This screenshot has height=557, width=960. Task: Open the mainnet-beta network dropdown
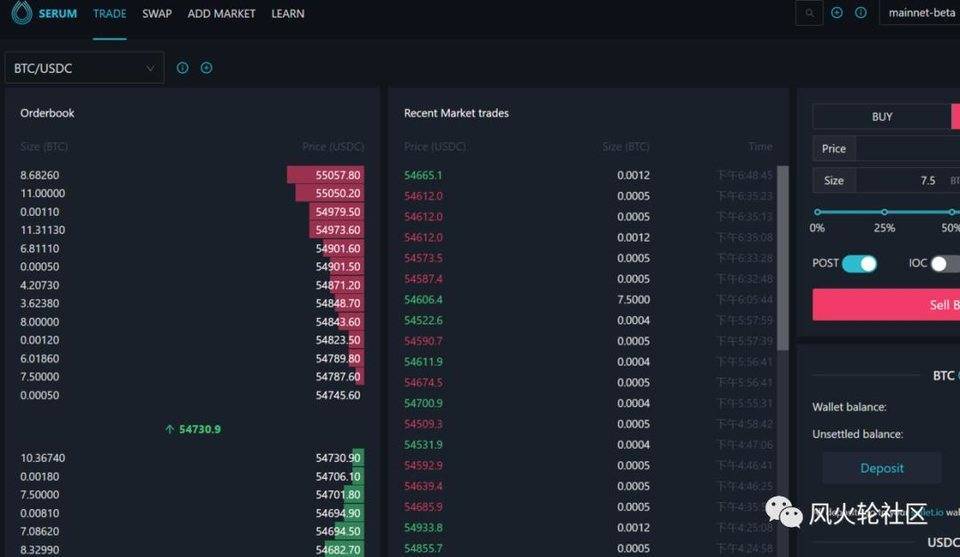pos(921,13)
